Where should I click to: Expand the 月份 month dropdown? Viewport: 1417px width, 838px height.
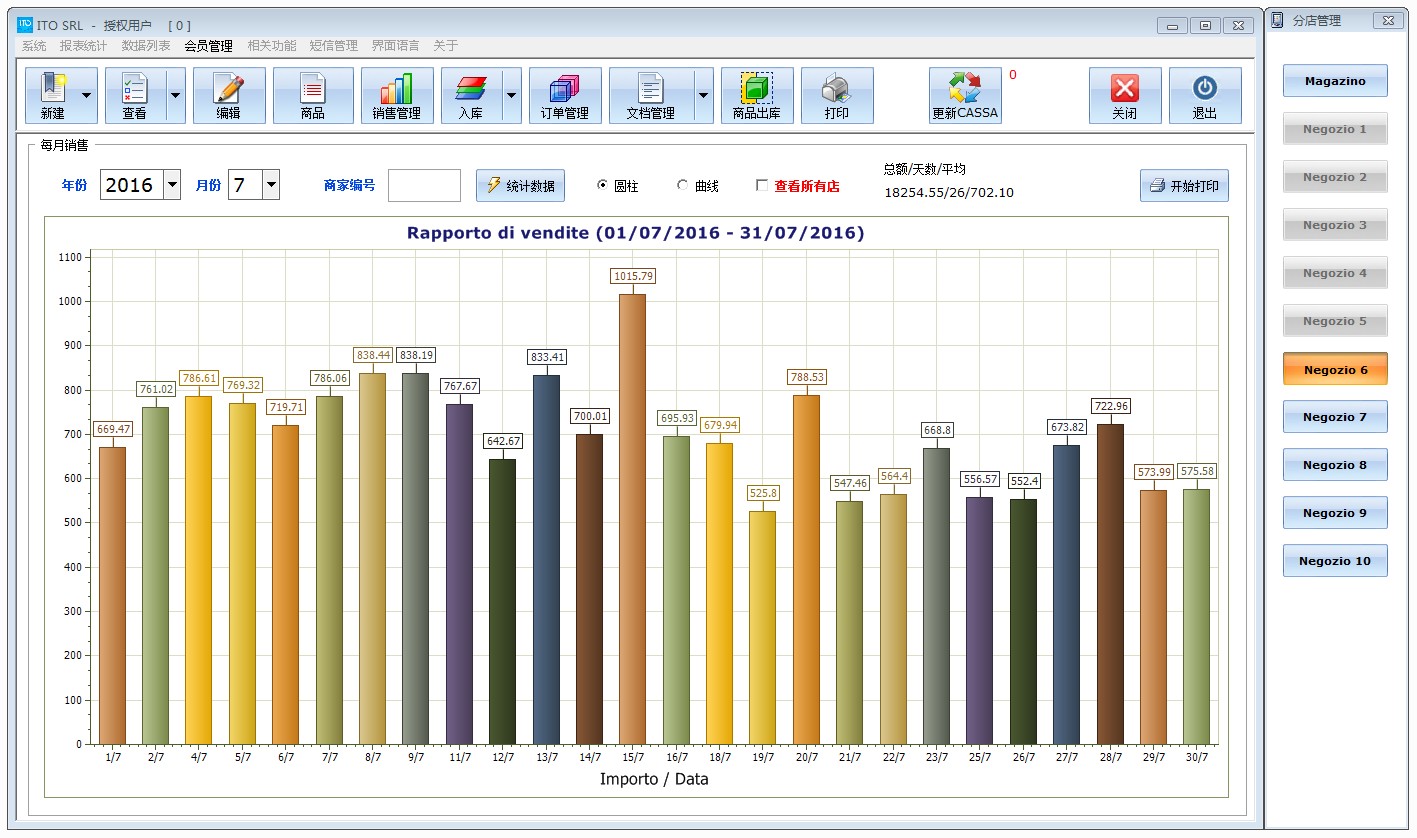click(x=270, y=184)
